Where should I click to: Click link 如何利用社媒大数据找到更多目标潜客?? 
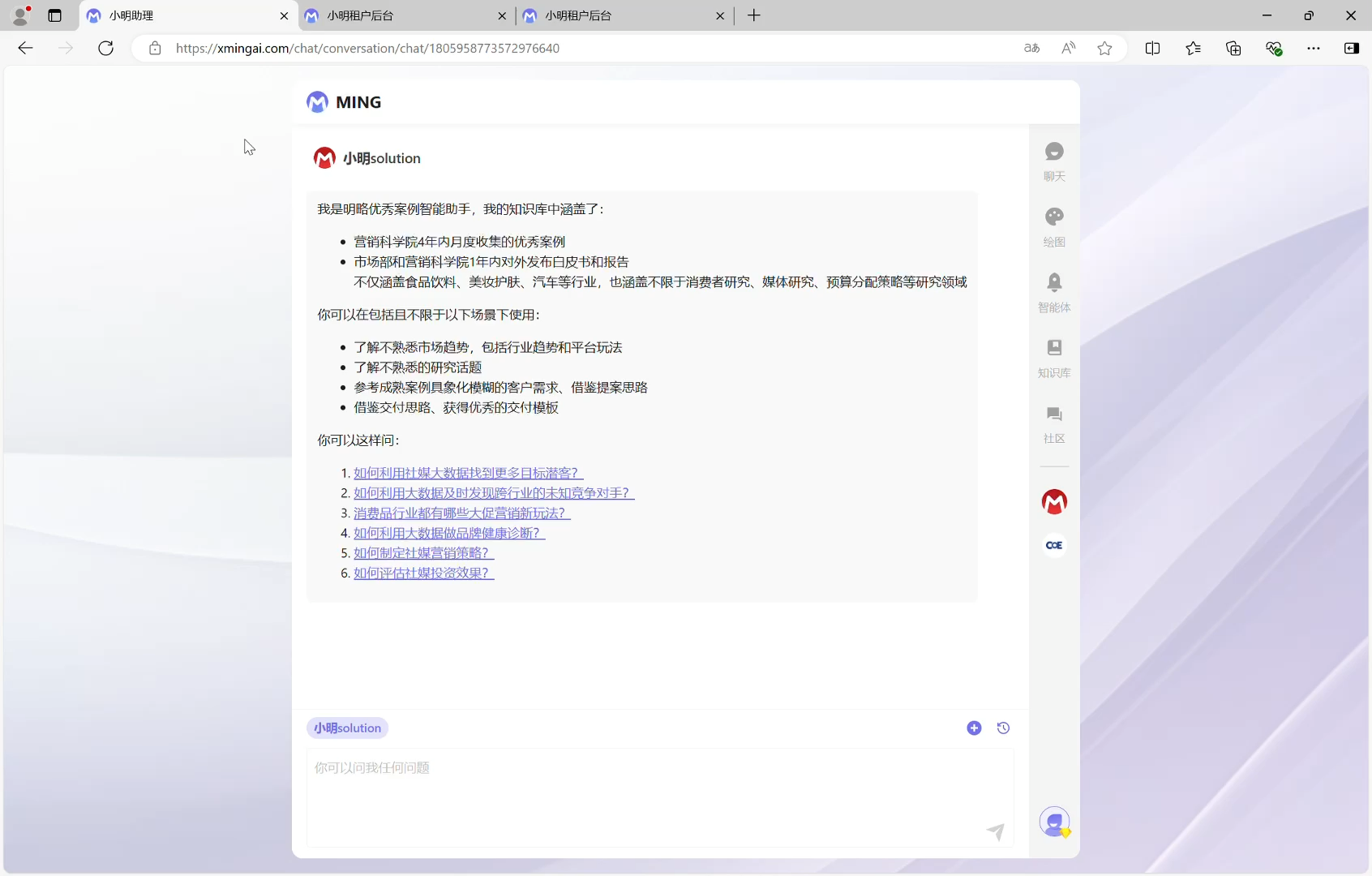coord(468,473)
